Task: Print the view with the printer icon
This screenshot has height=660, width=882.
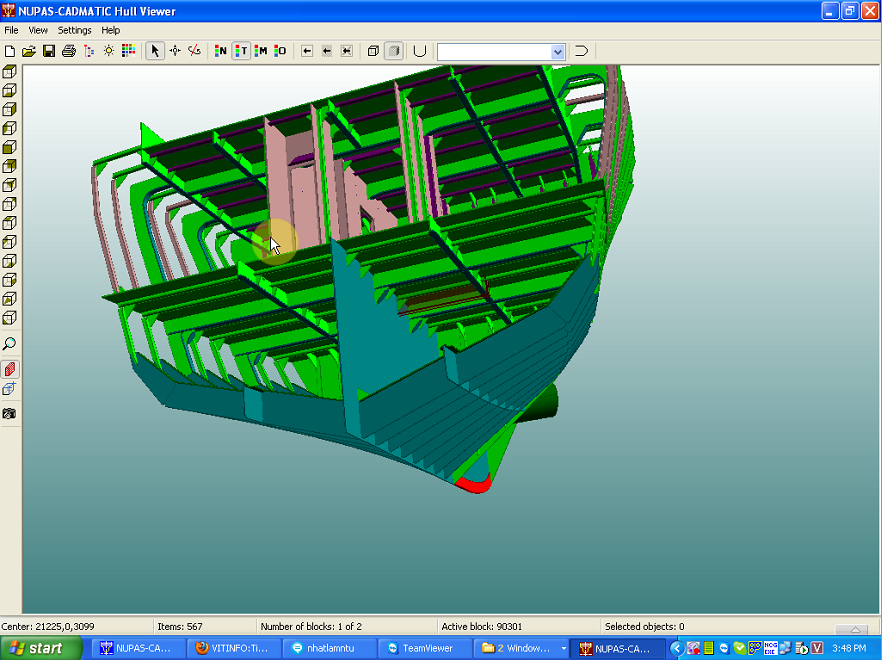Action: pos(69,51)
